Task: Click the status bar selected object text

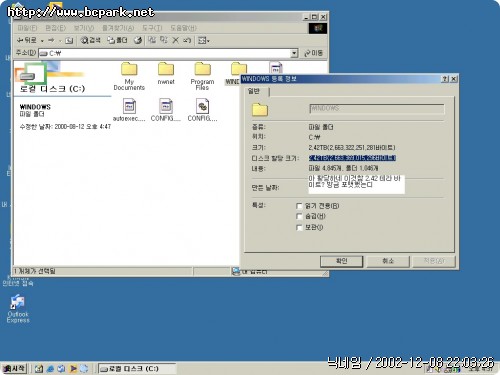Action: (35, 271)
